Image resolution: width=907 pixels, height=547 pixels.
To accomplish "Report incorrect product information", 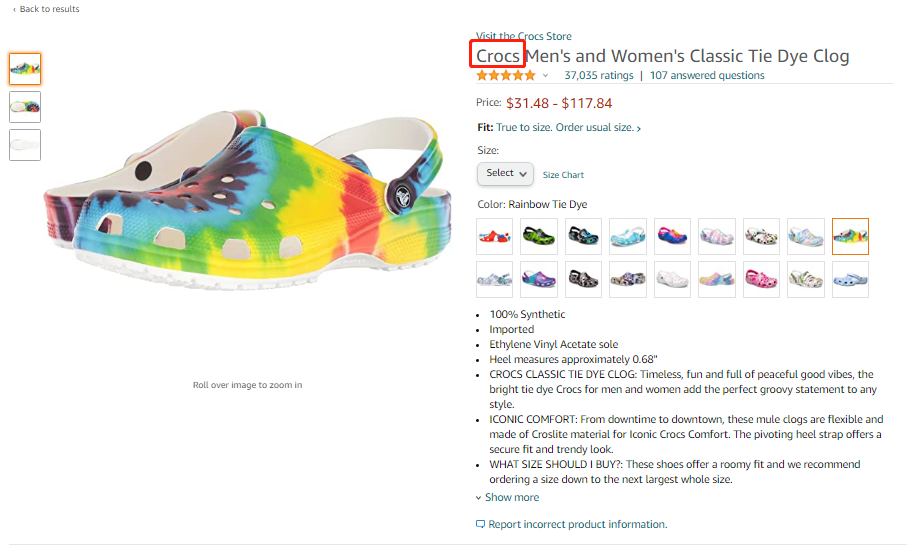I will (x=577, y=524).
